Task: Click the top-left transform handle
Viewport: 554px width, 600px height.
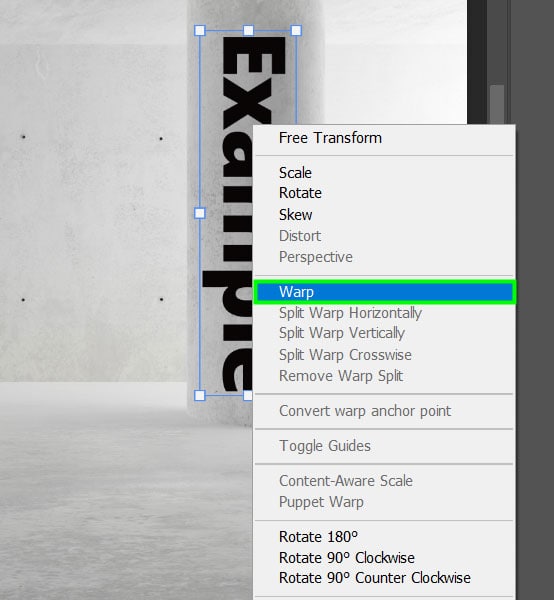Action: click(x=200, y=31)
